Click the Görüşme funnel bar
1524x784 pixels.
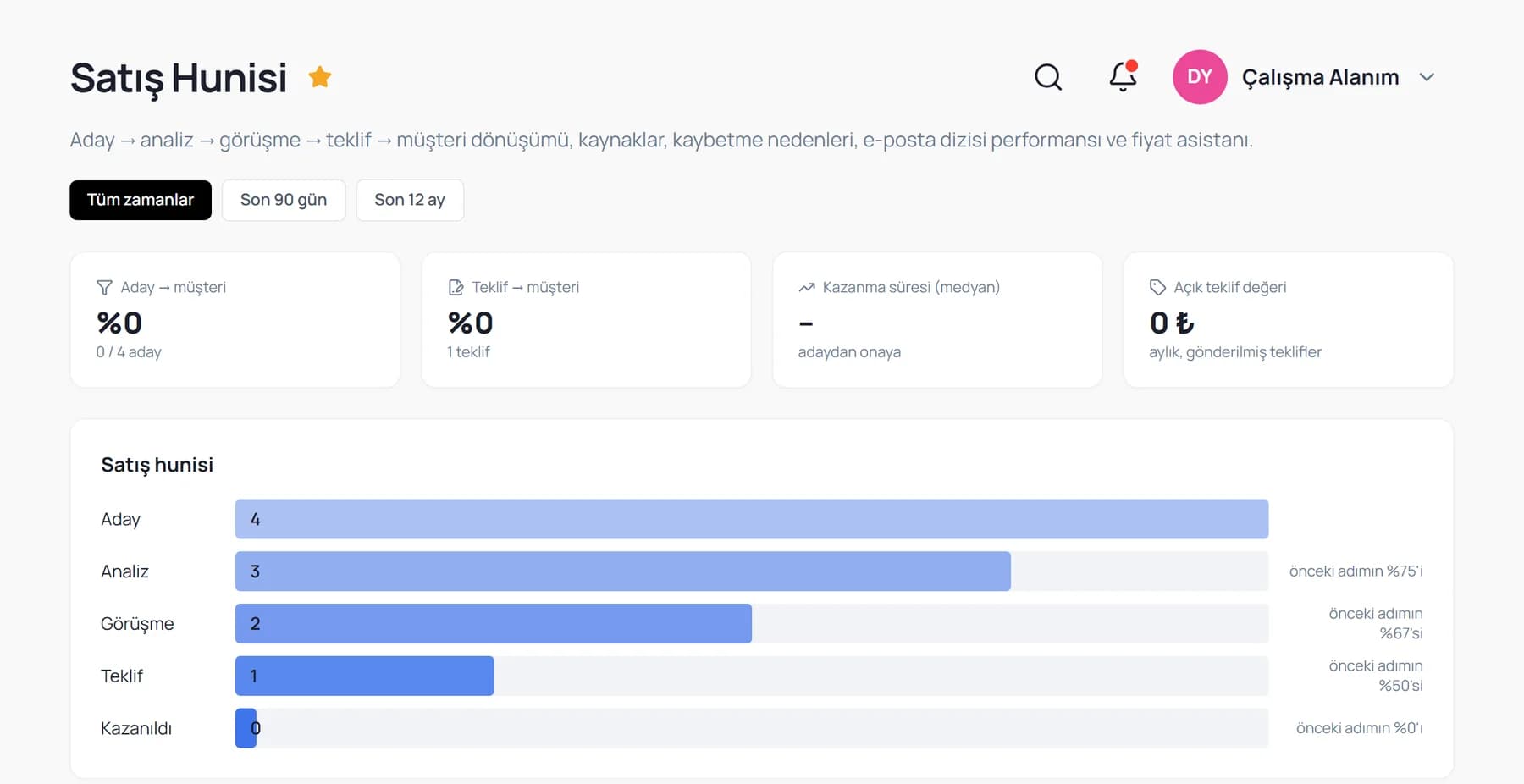[x=494, y=624]
